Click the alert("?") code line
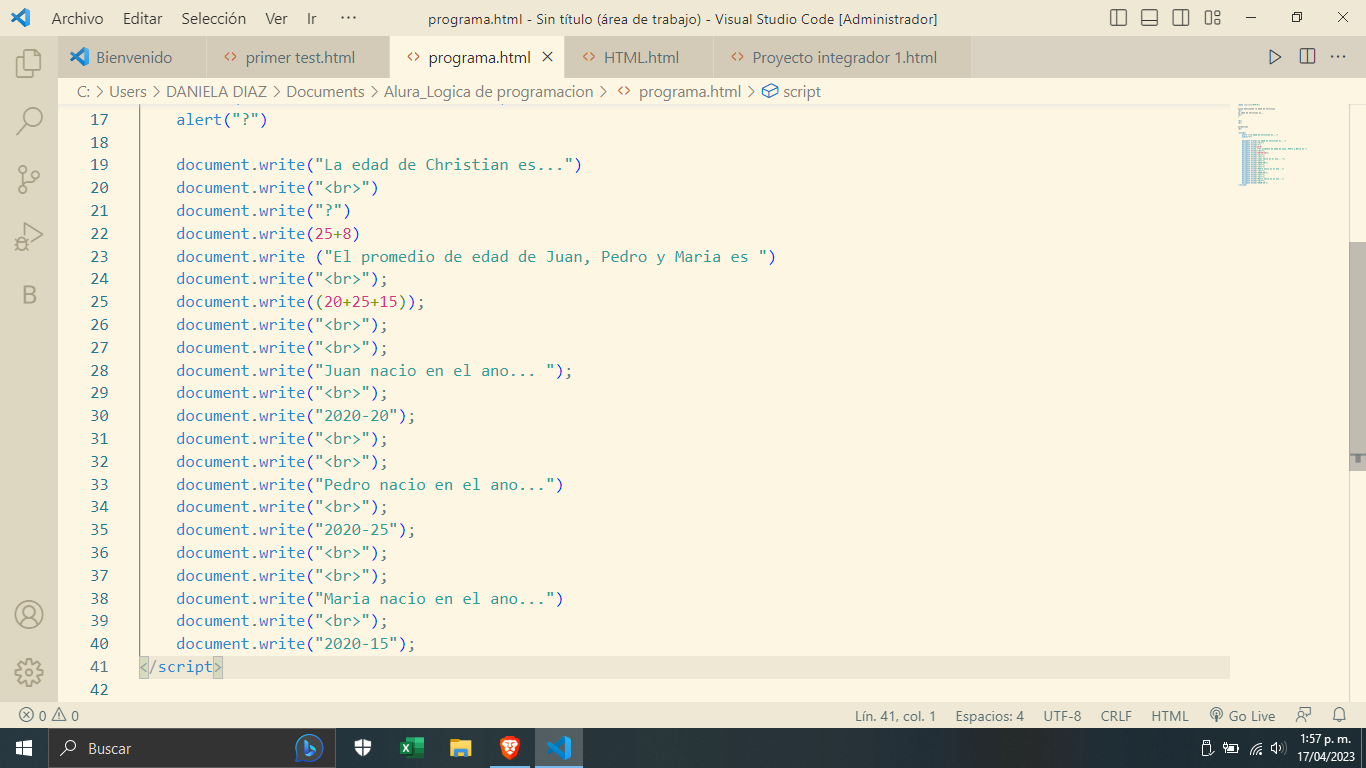Screen dimensions: 1366x768 (222, 120)
